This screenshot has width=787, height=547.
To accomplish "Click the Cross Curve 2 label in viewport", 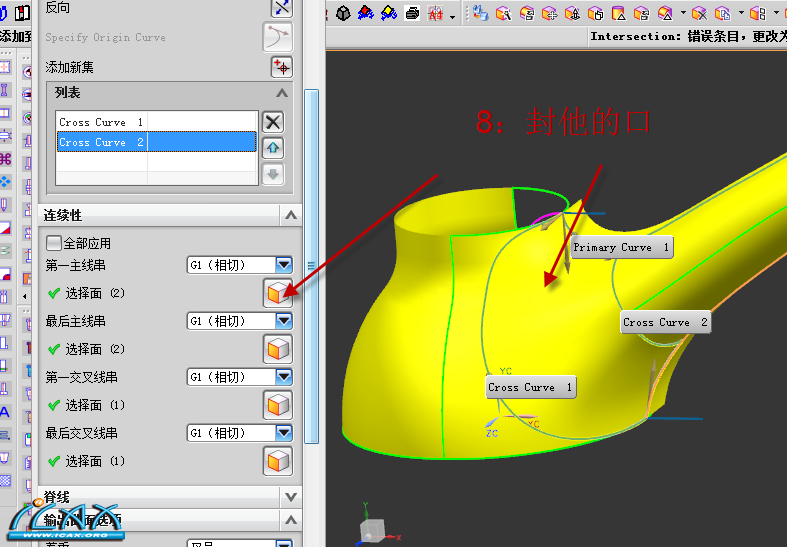I will click(665, 322).
